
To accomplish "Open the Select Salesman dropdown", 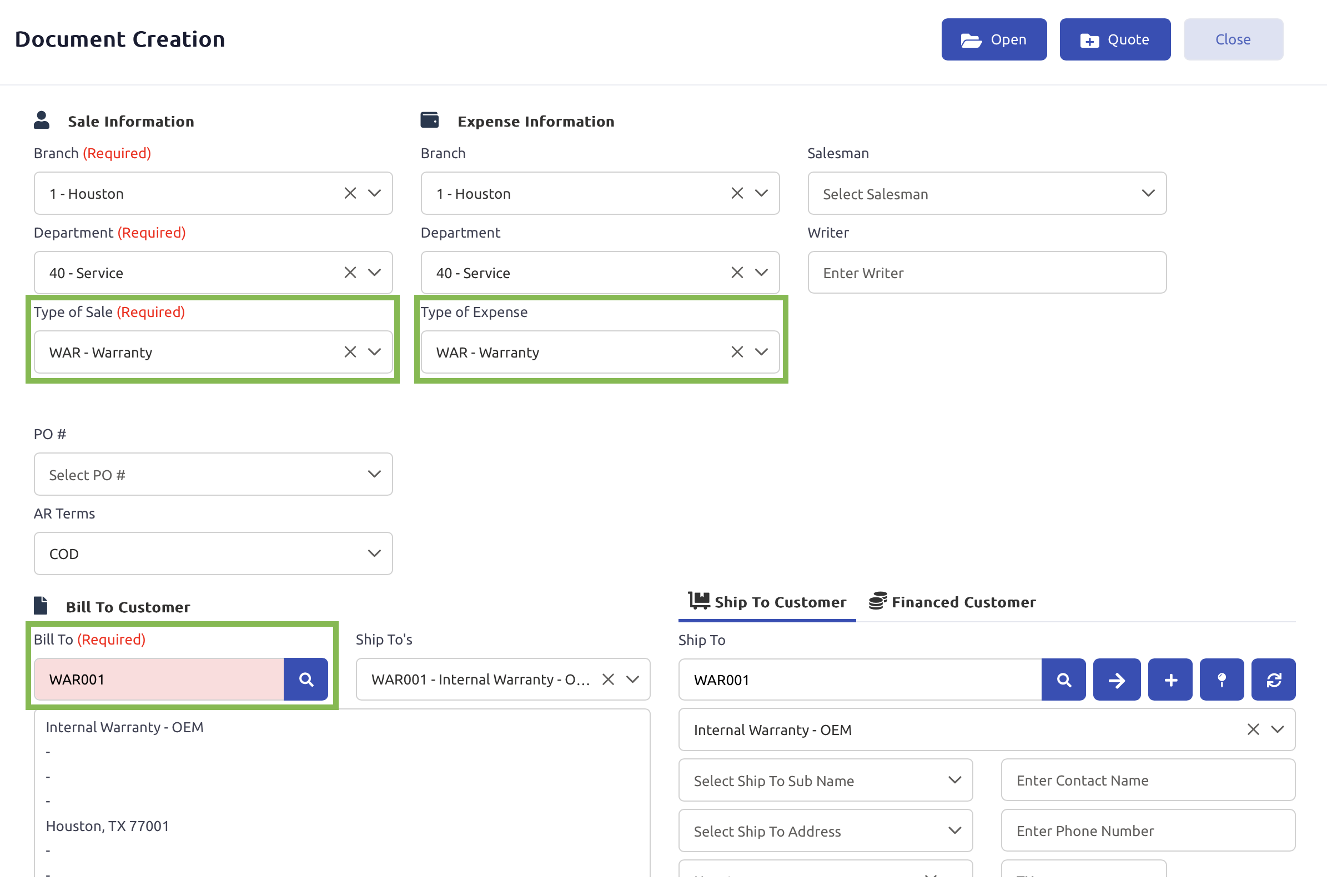I will pyautogui.click(x=987, y=194).
